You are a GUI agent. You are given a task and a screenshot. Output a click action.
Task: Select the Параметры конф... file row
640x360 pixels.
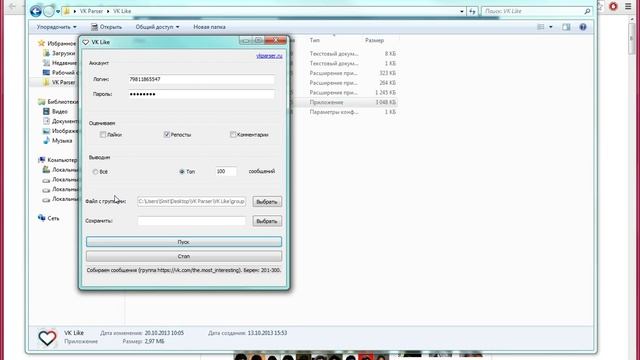point(345,112)
